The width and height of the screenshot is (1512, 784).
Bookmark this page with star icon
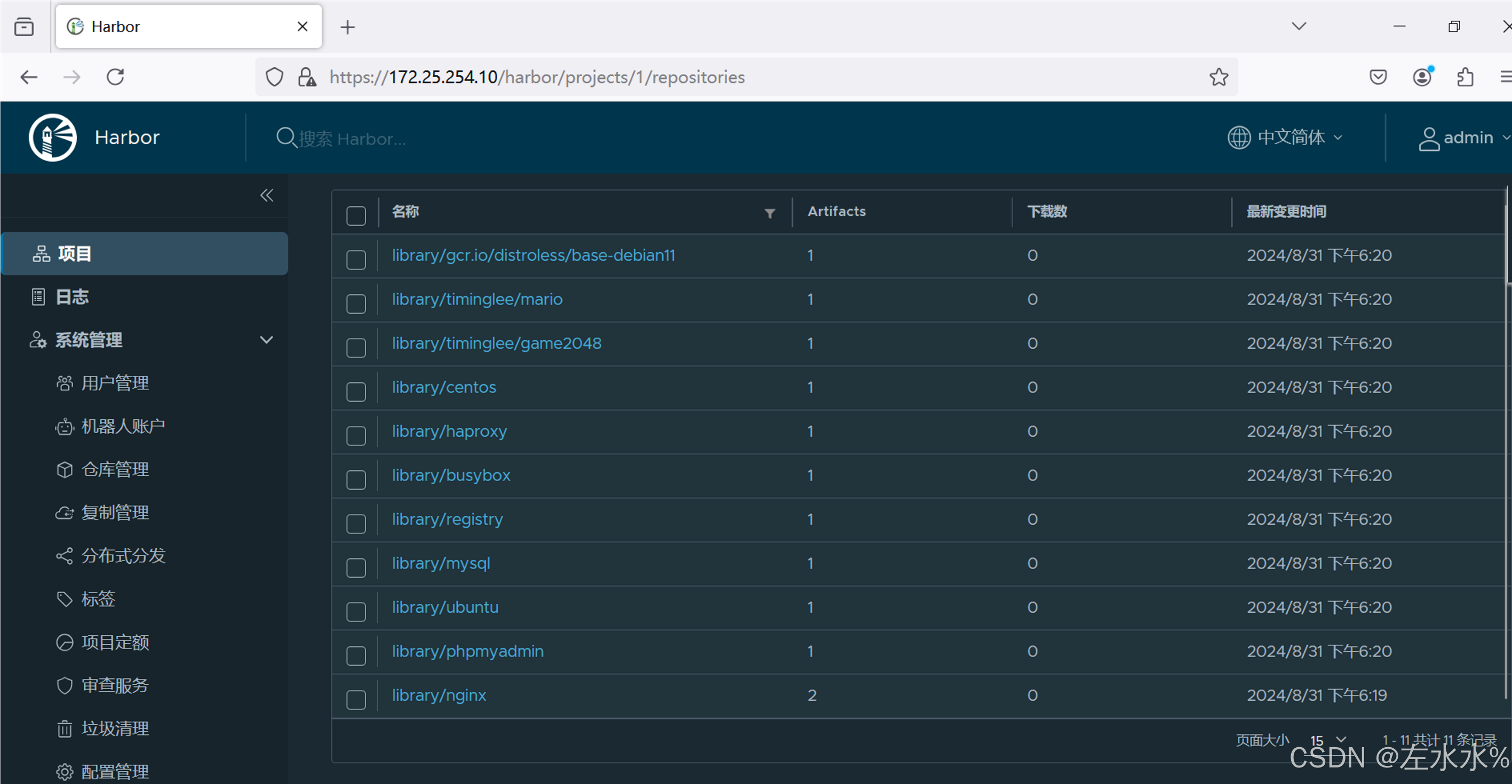click(x=1219, y=77)
